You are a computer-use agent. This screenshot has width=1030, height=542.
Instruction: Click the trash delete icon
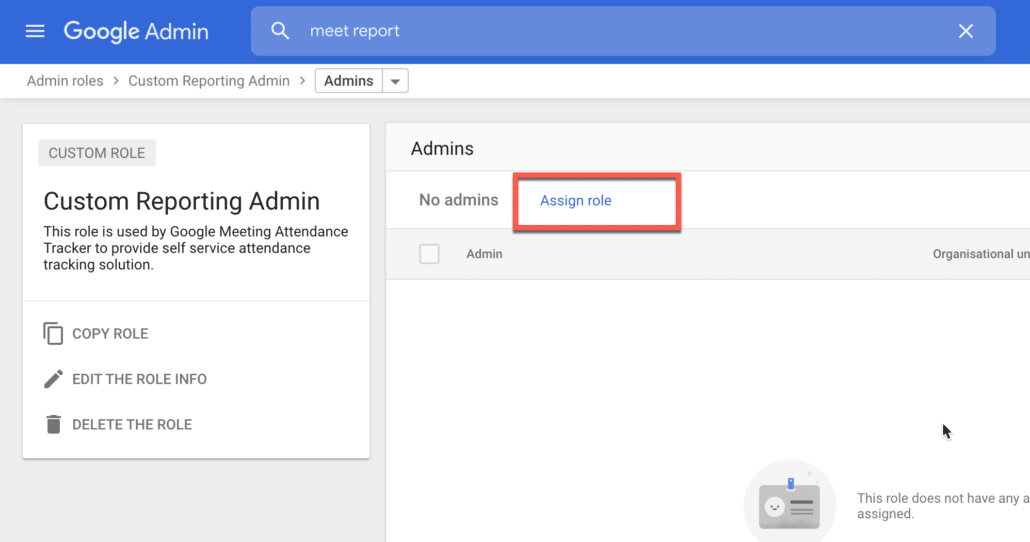(x=53, y=424)
